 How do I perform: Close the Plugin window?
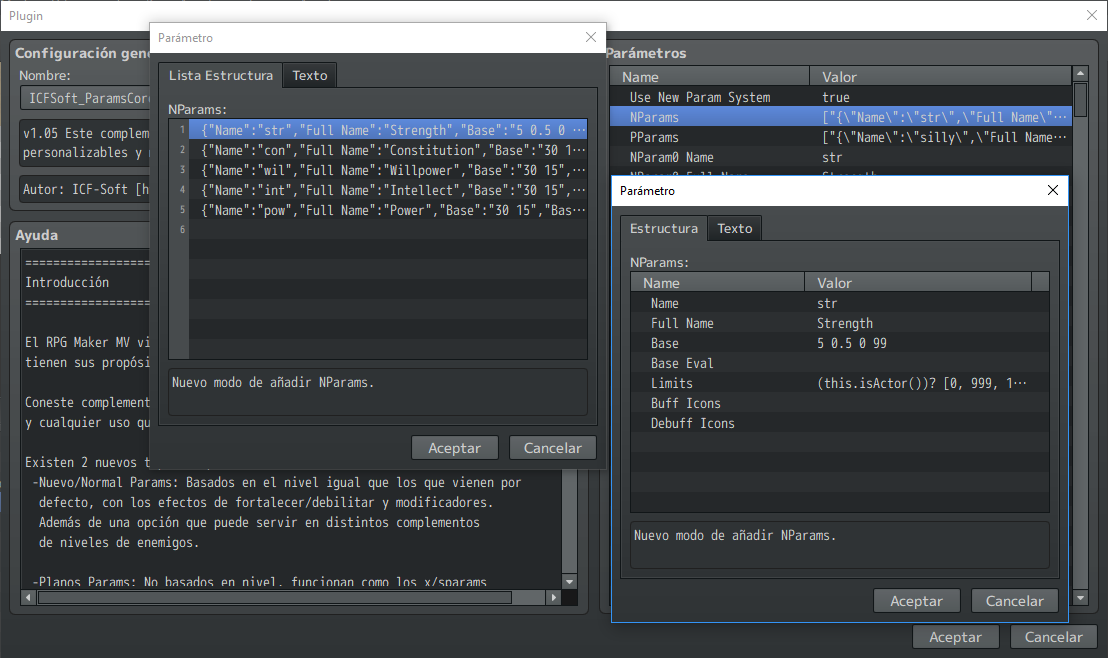(x=1092, y=16)
